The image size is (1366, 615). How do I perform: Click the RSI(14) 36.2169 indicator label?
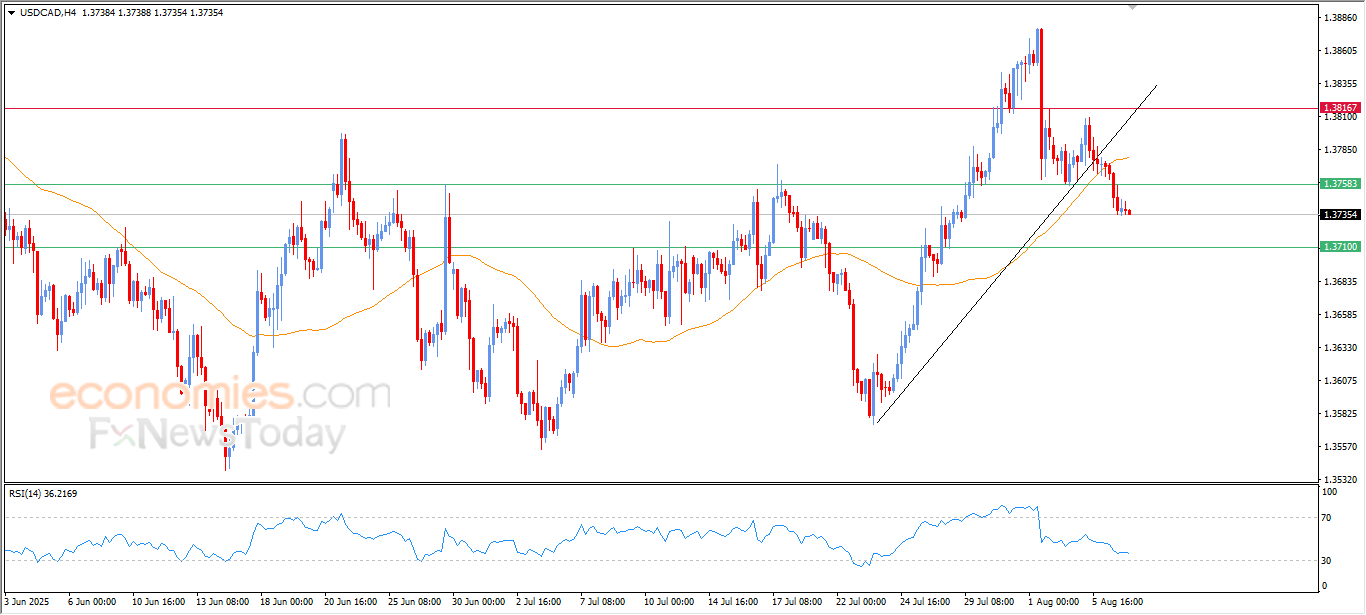[43, 493]
